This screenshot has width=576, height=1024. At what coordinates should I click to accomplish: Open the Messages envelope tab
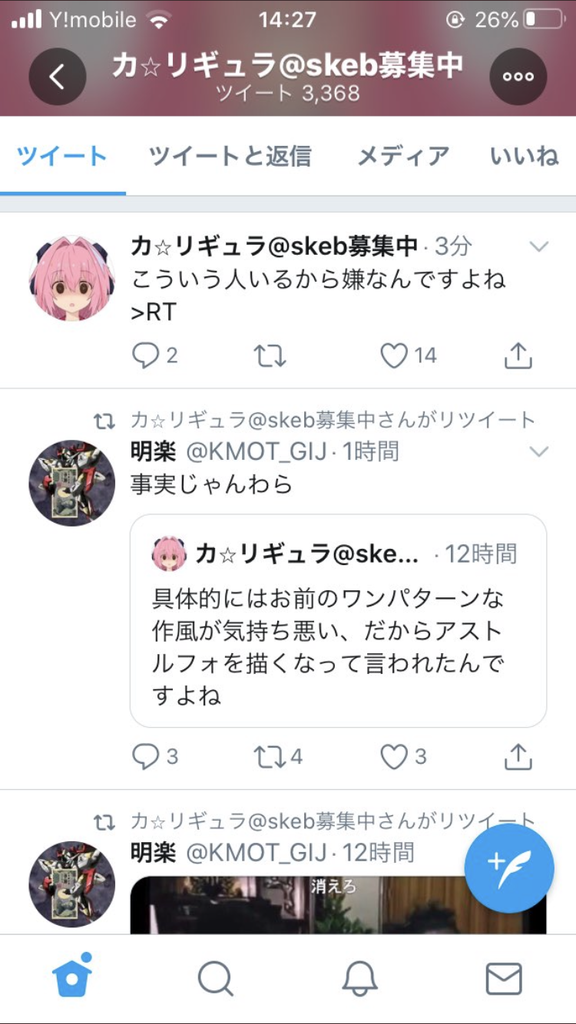[504, 979]
